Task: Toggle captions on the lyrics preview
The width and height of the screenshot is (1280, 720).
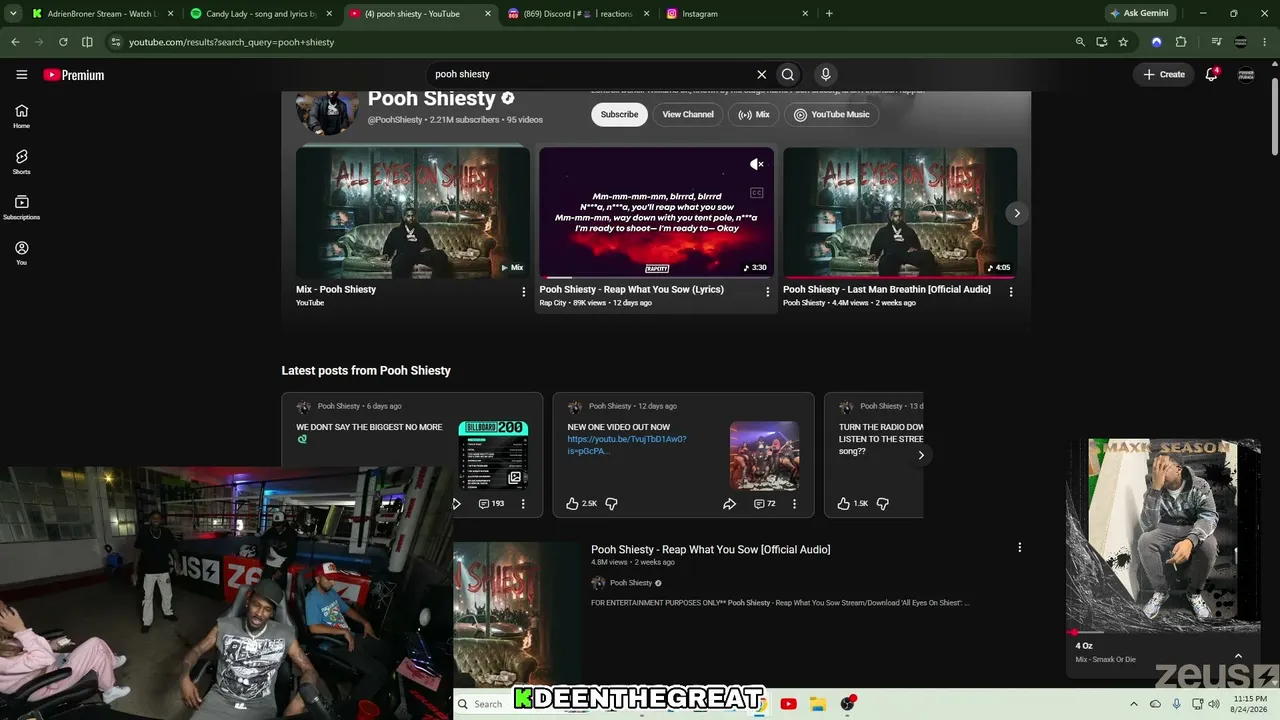Action: coord(757,193)
